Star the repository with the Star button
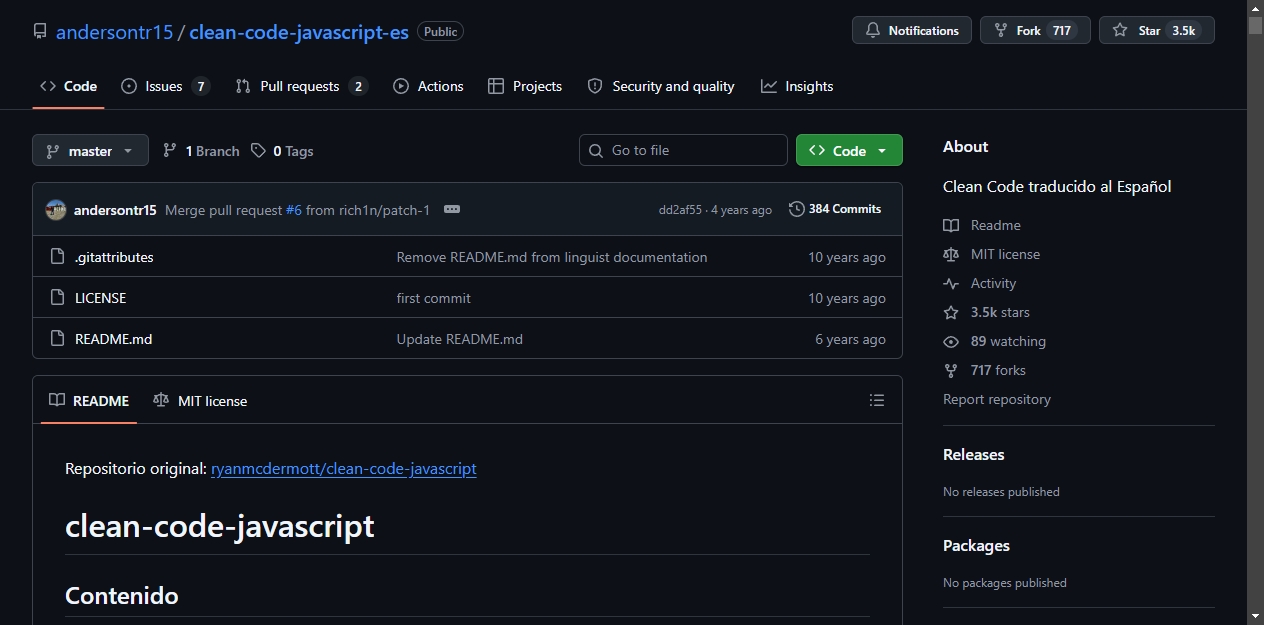 (x=1157, y=31)
